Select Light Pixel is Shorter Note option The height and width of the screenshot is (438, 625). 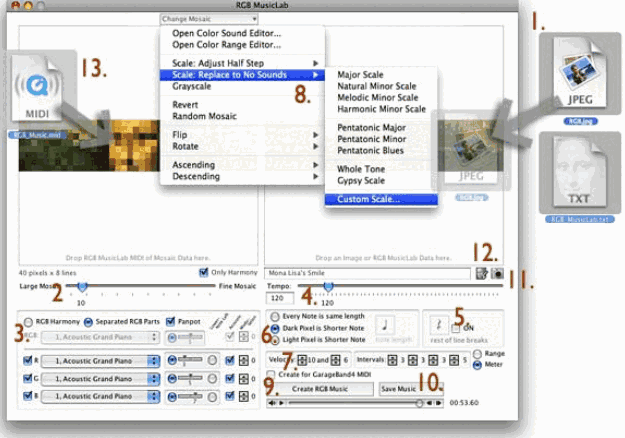[x=275, y=340]
